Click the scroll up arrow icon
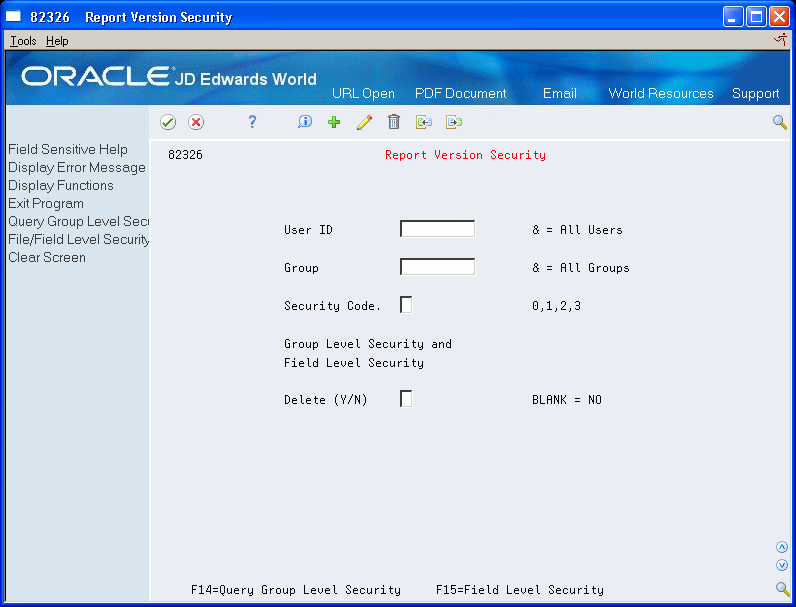Image resolution: width=796 pixels, height=607 pixels. [x=782, y=547]
